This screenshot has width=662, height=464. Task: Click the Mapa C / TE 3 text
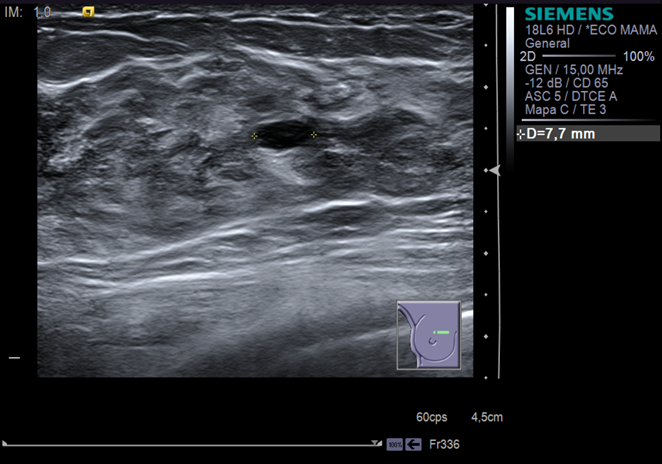565,110
